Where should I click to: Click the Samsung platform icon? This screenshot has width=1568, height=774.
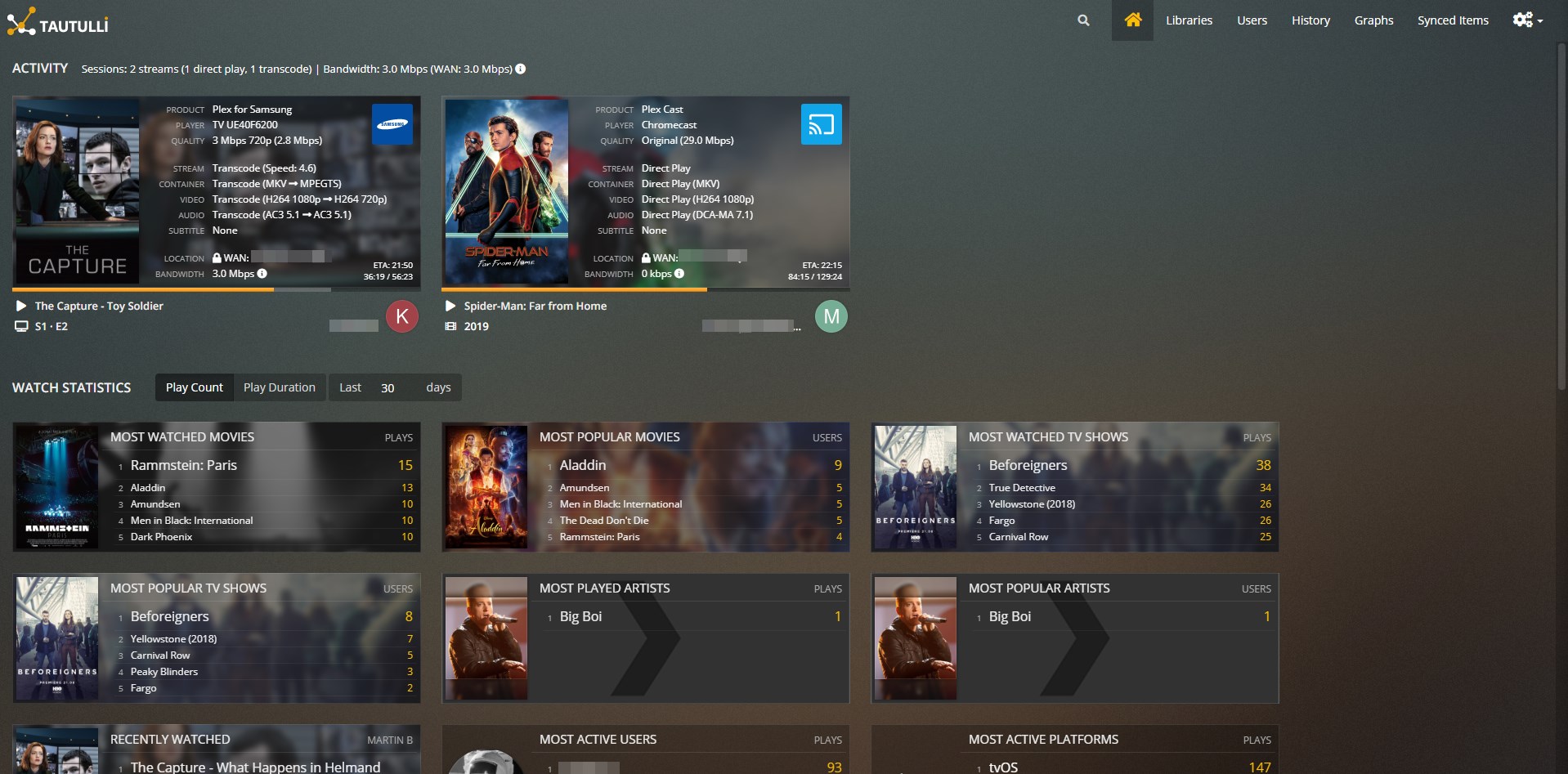tap(392, 124)
